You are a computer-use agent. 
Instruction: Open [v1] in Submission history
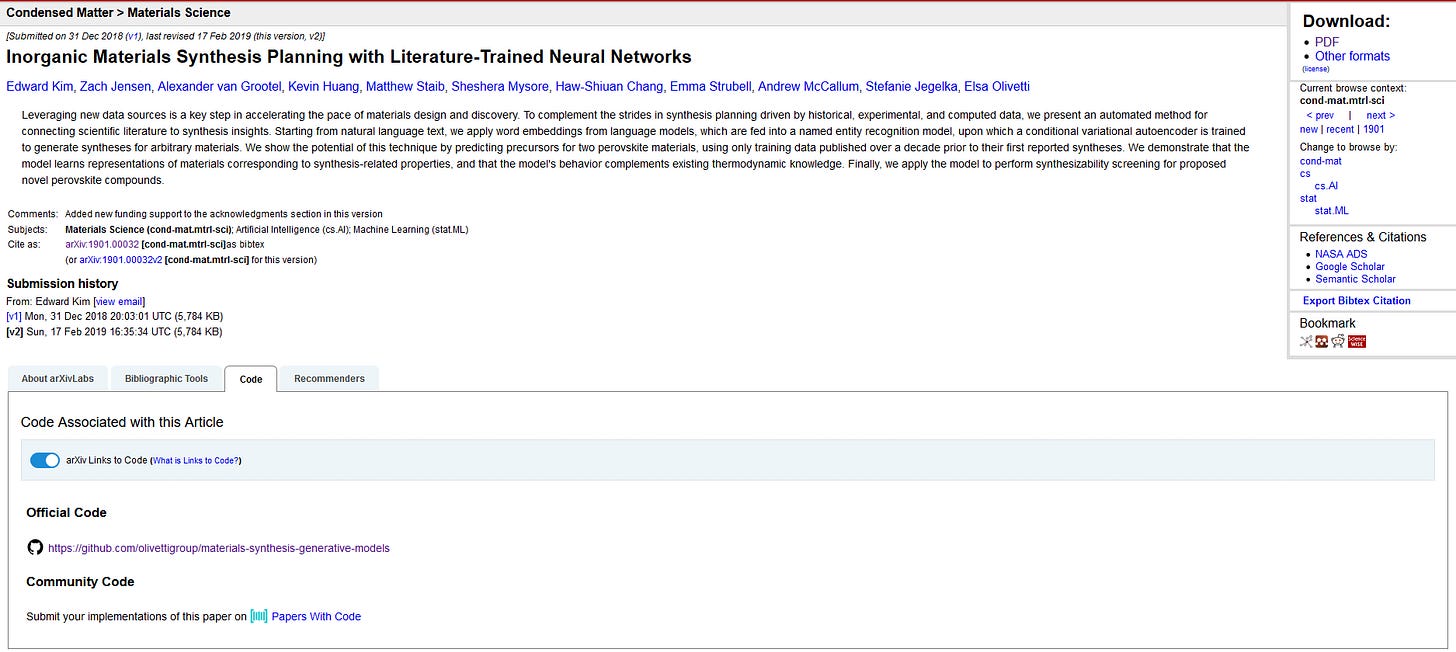14,316
